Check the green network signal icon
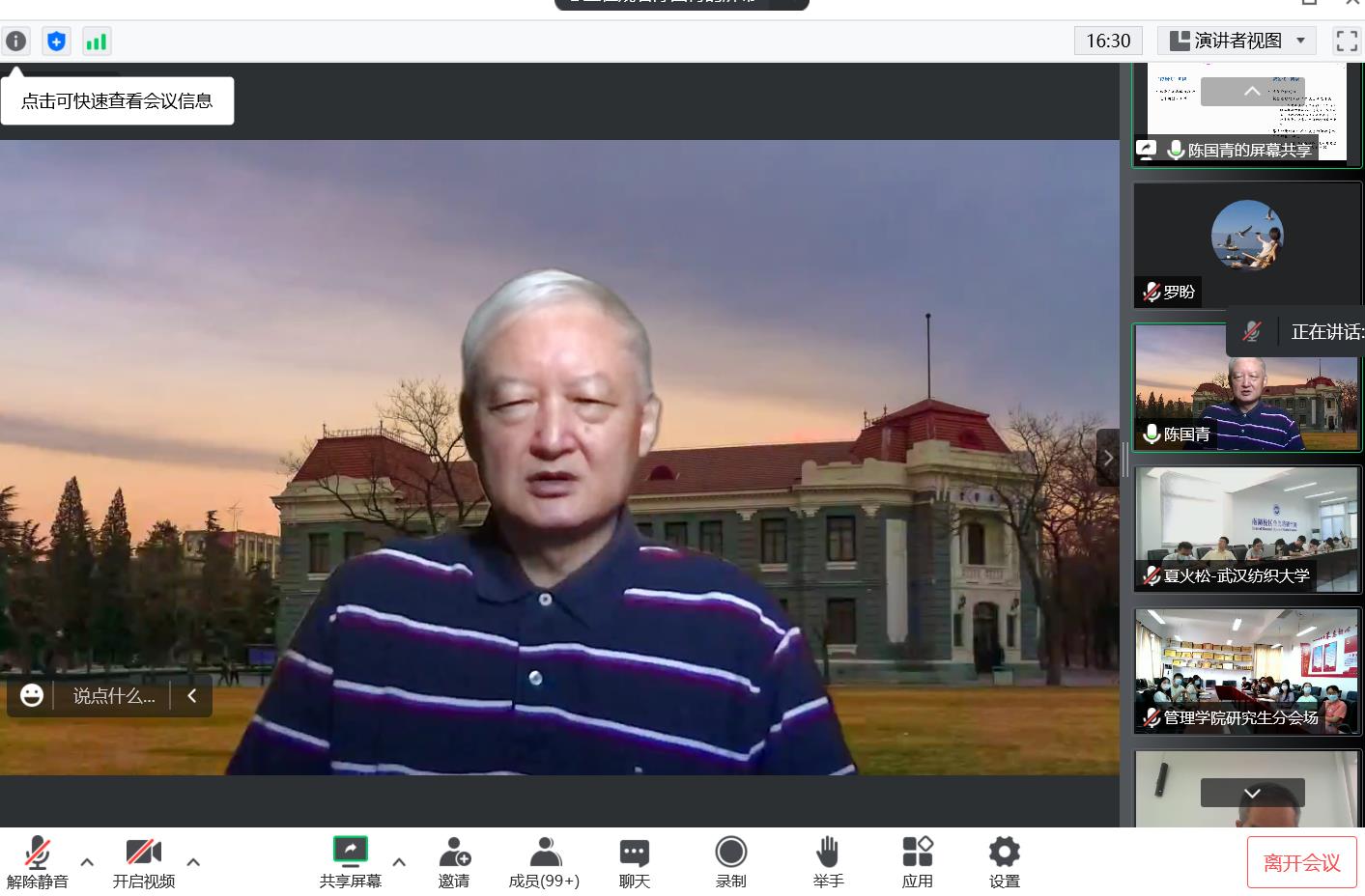 pos(97,42)
